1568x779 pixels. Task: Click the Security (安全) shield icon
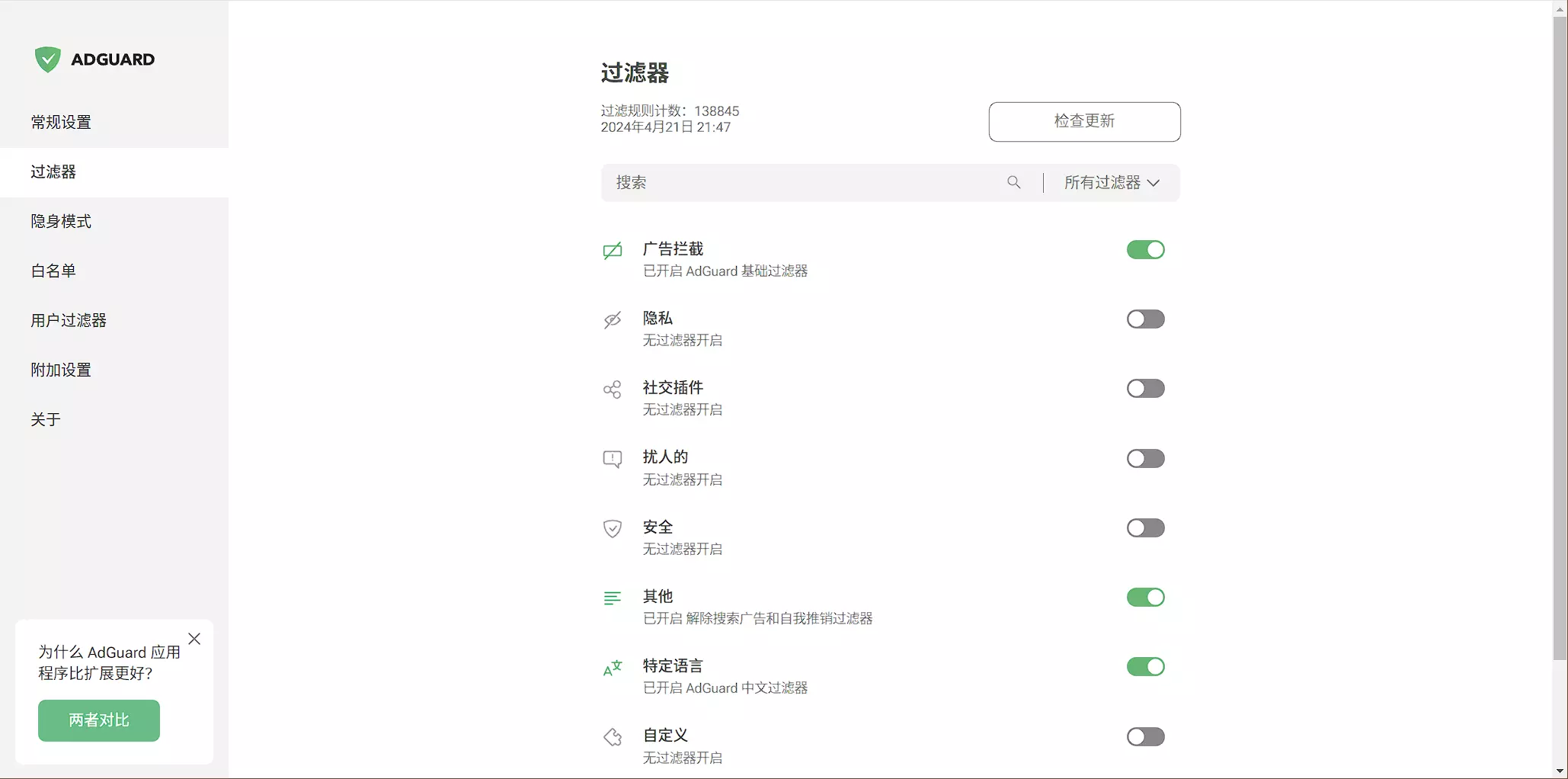click(613, 529)
